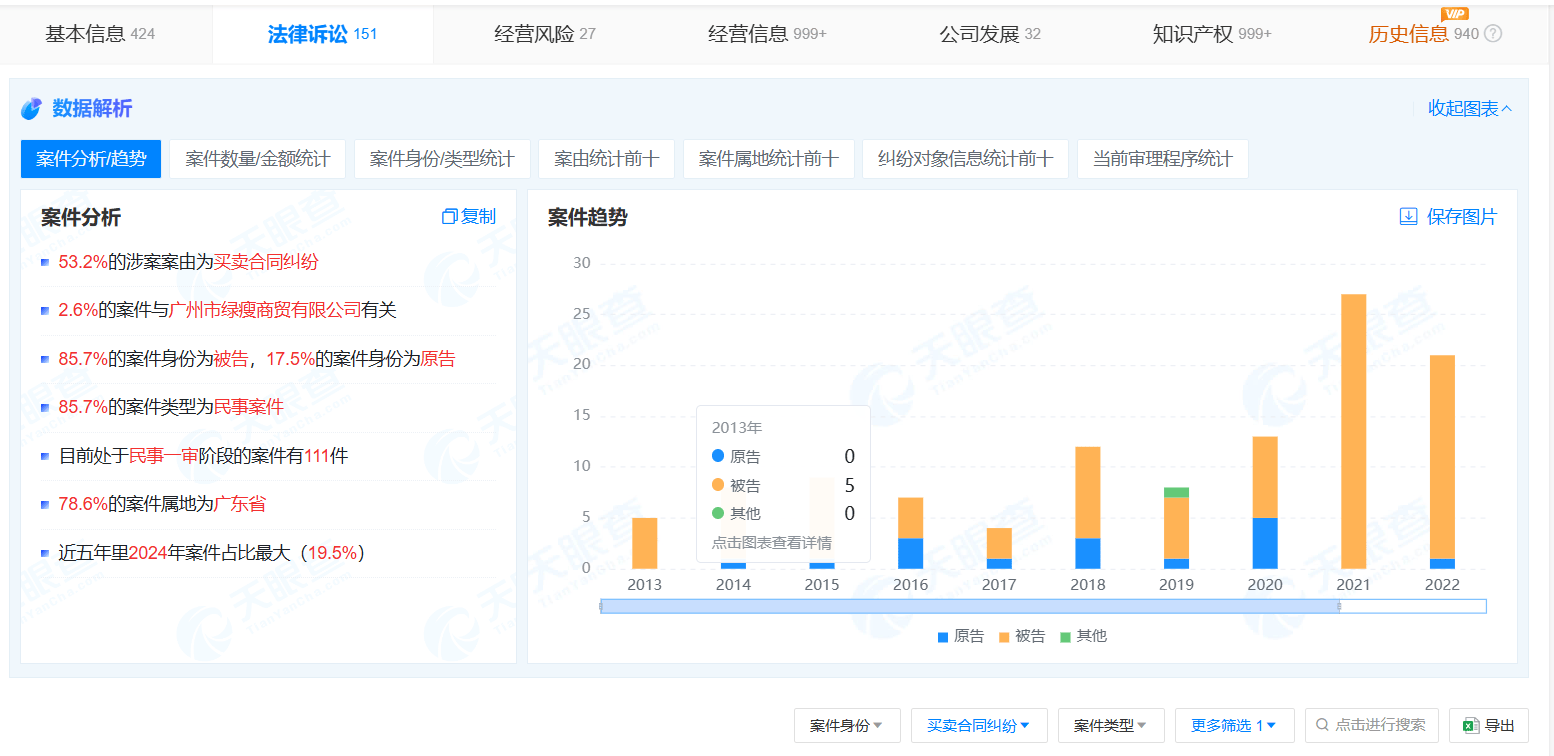Open the 经营信息 tab
1554x756 pixels.
[767, 34]
